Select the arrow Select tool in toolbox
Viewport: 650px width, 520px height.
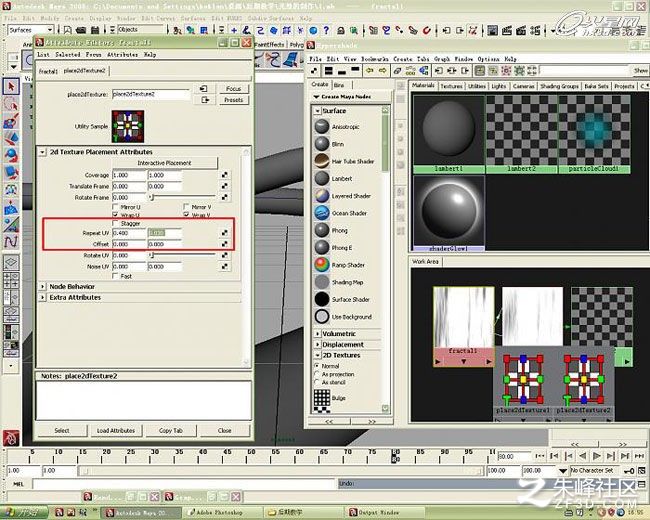[x=11, y=86]
